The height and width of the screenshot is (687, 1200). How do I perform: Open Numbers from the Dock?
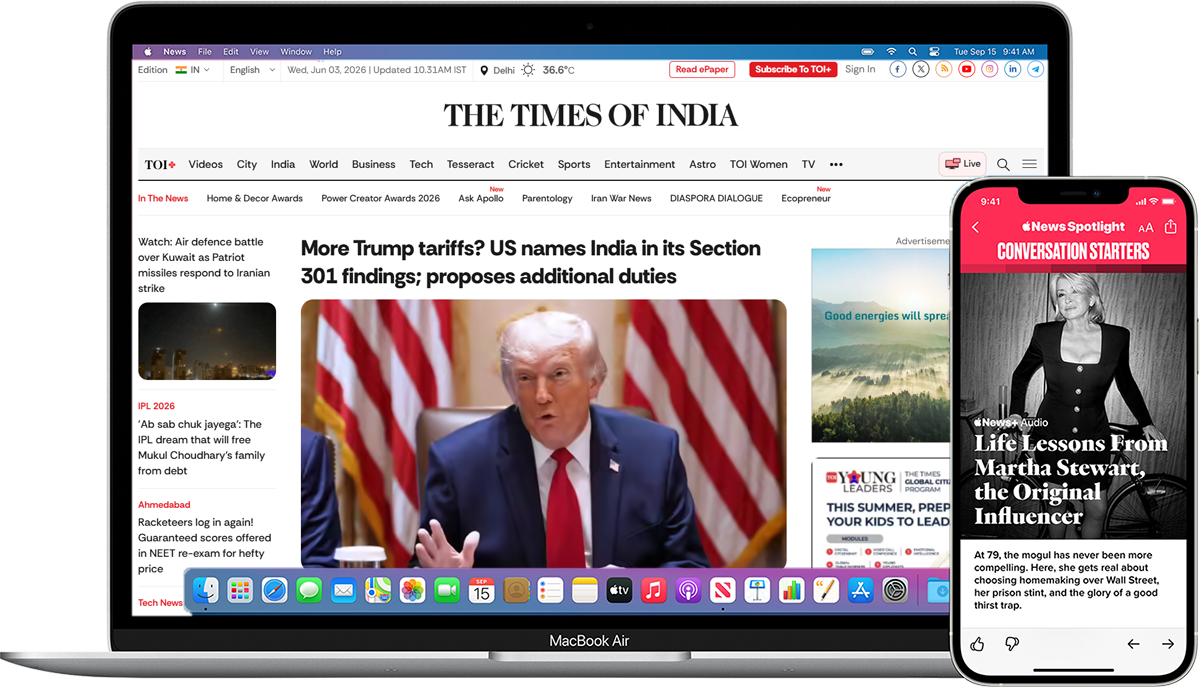(x=792, y=590)
